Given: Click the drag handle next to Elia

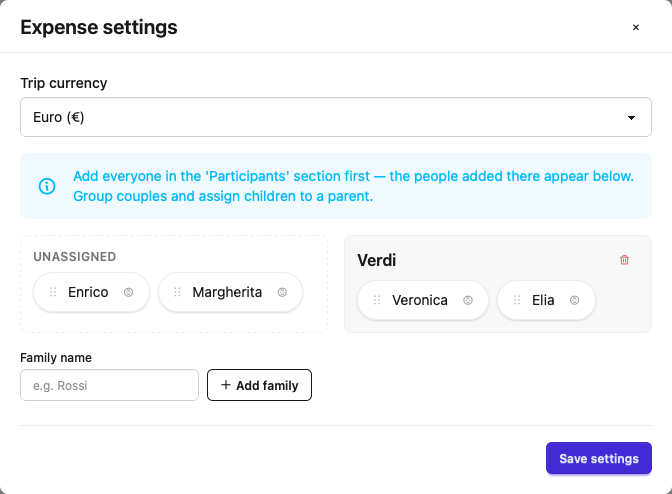Looking at the screenshot, I should 517,300.
